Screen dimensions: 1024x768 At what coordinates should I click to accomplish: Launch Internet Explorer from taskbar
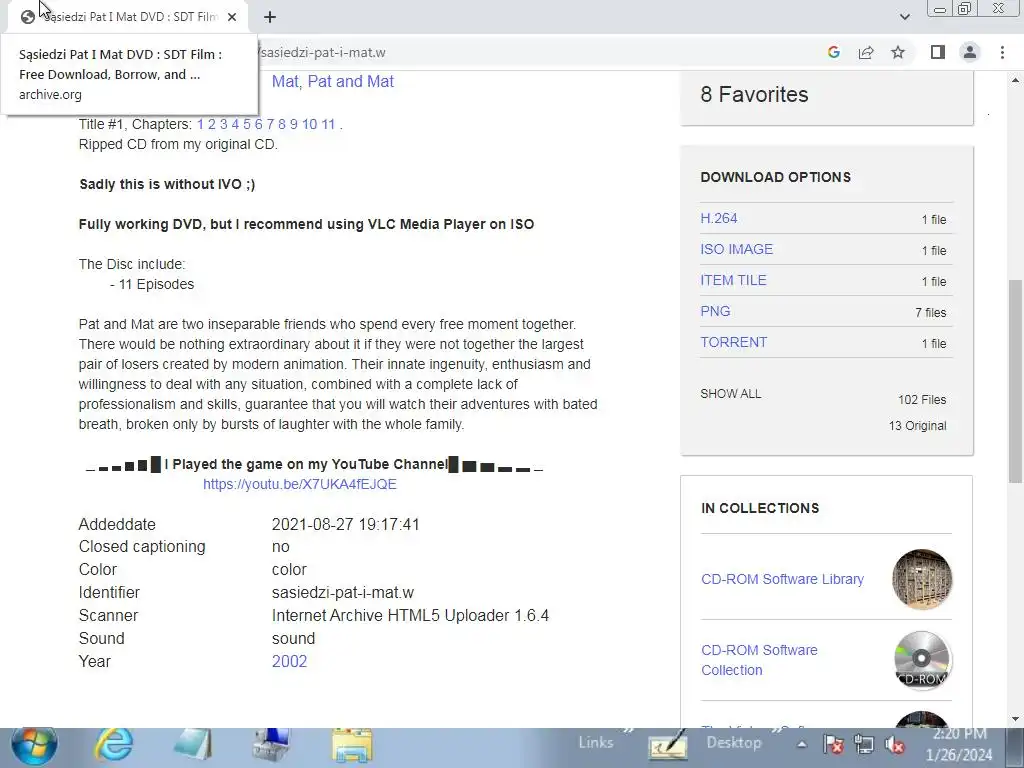click(x=114, y=745)
